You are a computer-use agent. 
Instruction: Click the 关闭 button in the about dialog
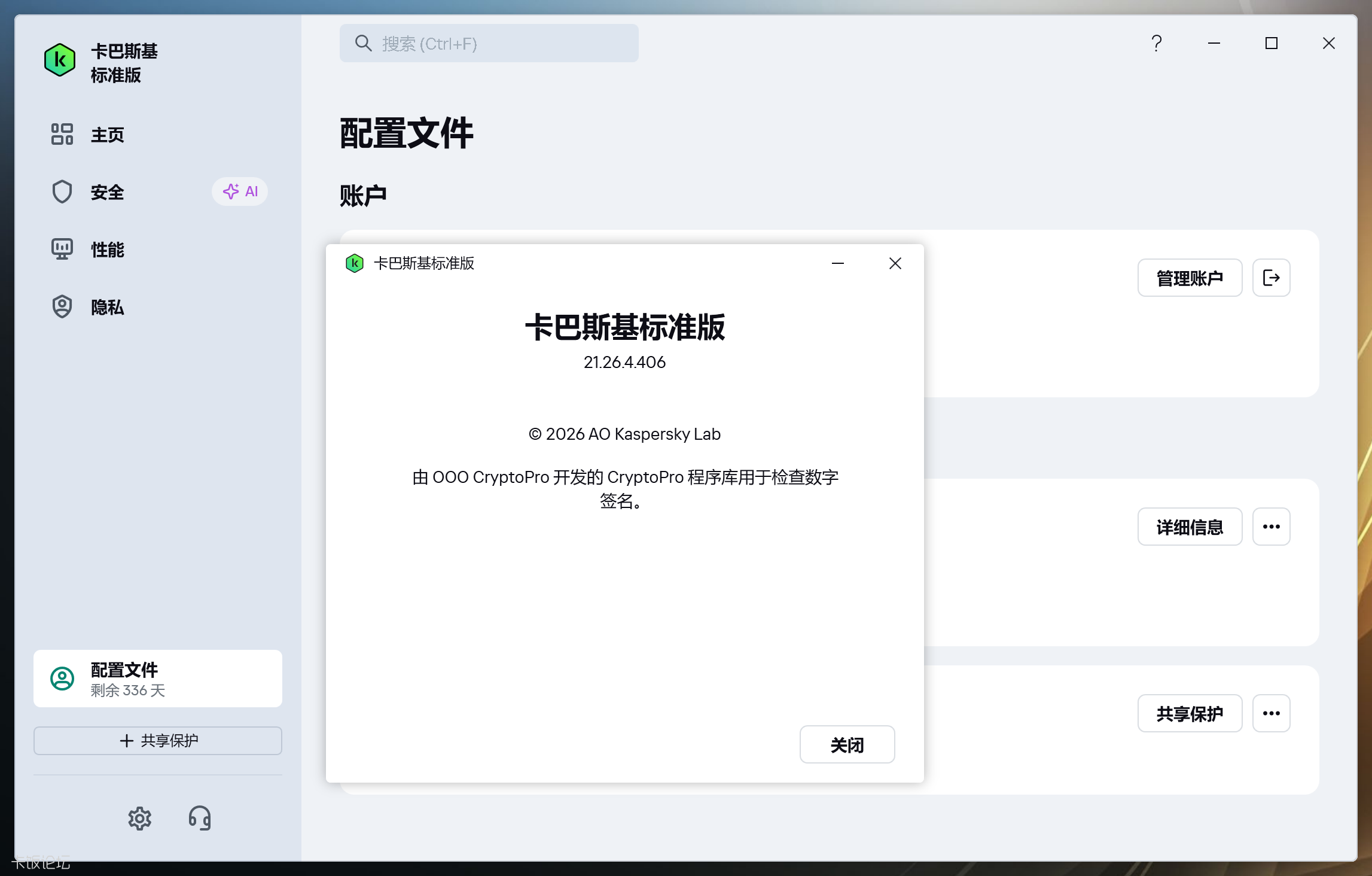(x=847, y=744)
